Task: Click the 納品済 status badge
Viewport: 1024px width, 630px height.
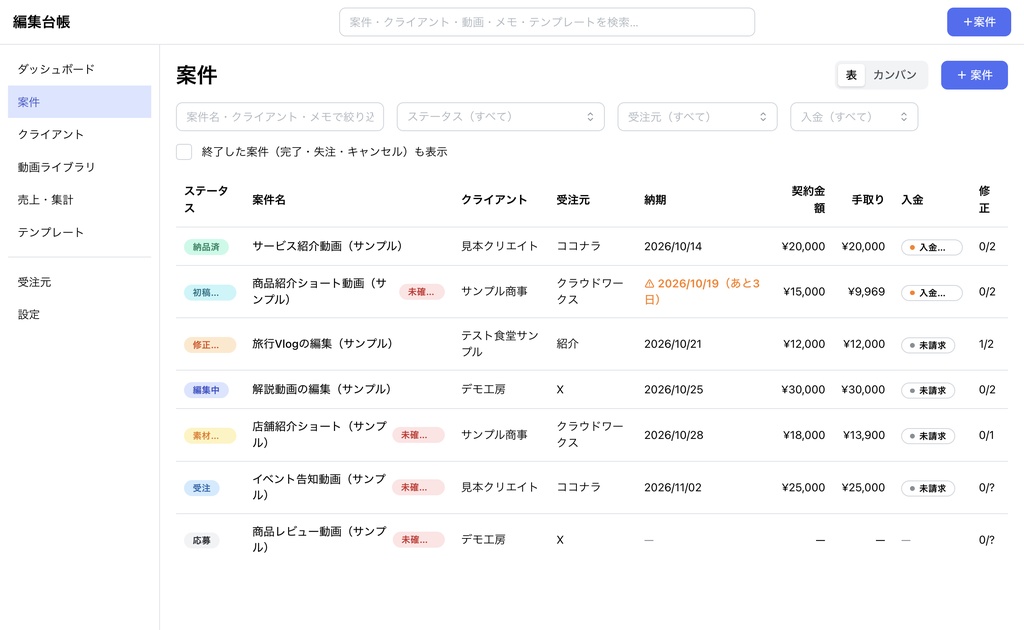Action: click(206, 247)
